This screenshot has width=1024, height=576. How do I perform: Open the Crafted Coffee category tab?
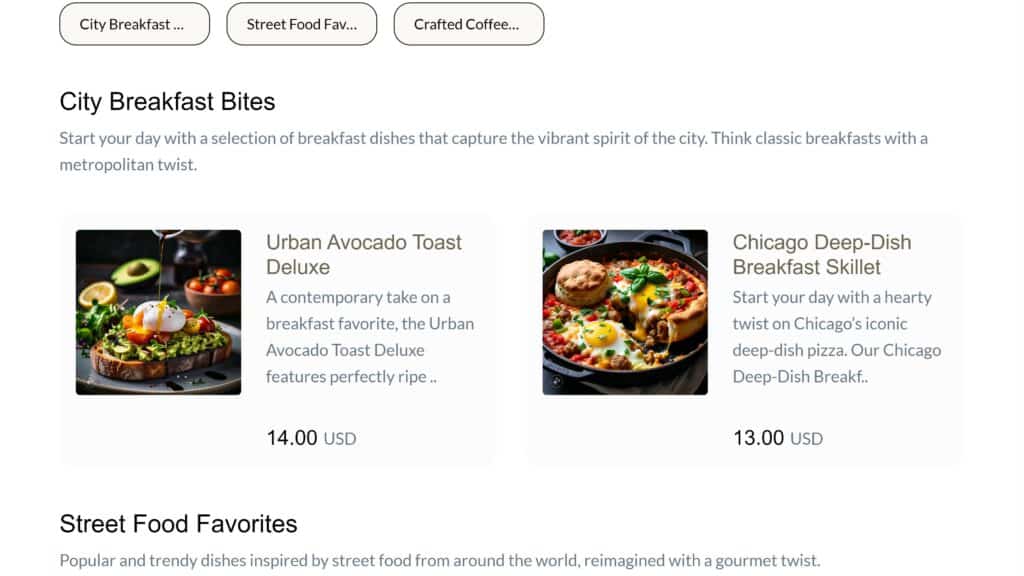coord(468,24)
